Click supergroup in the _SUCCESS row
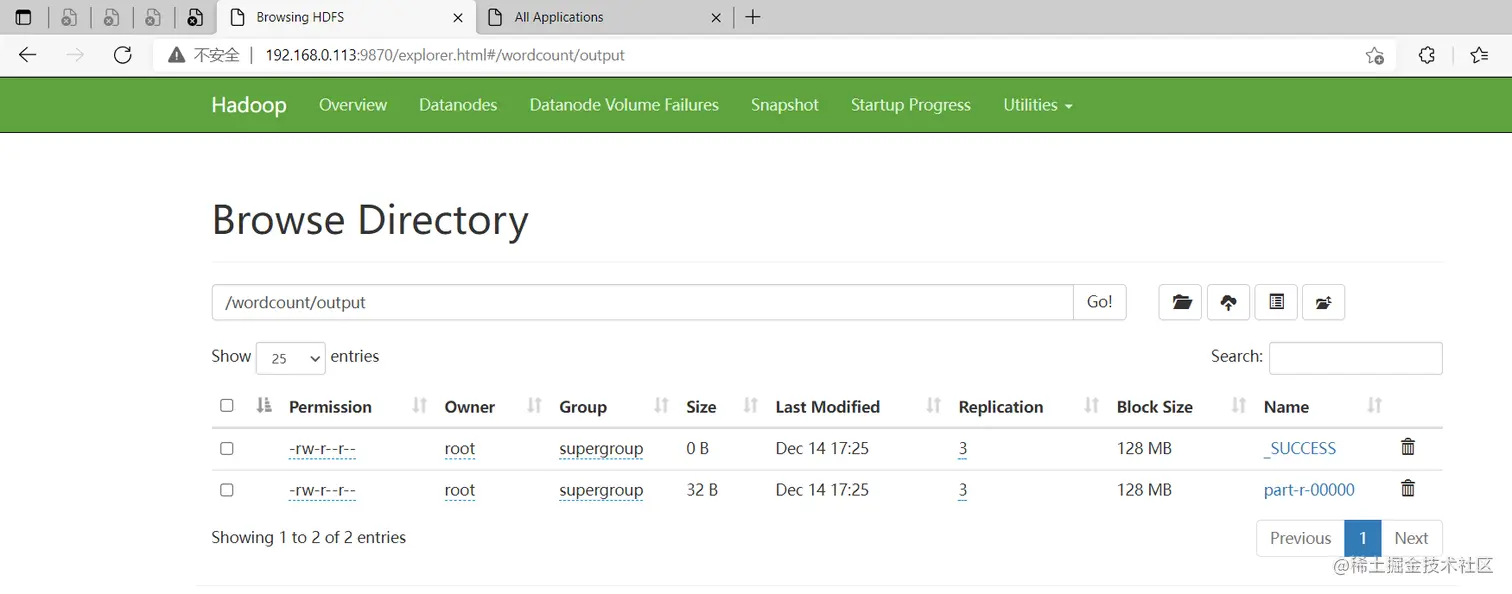1512x594 pixels. 601,449
